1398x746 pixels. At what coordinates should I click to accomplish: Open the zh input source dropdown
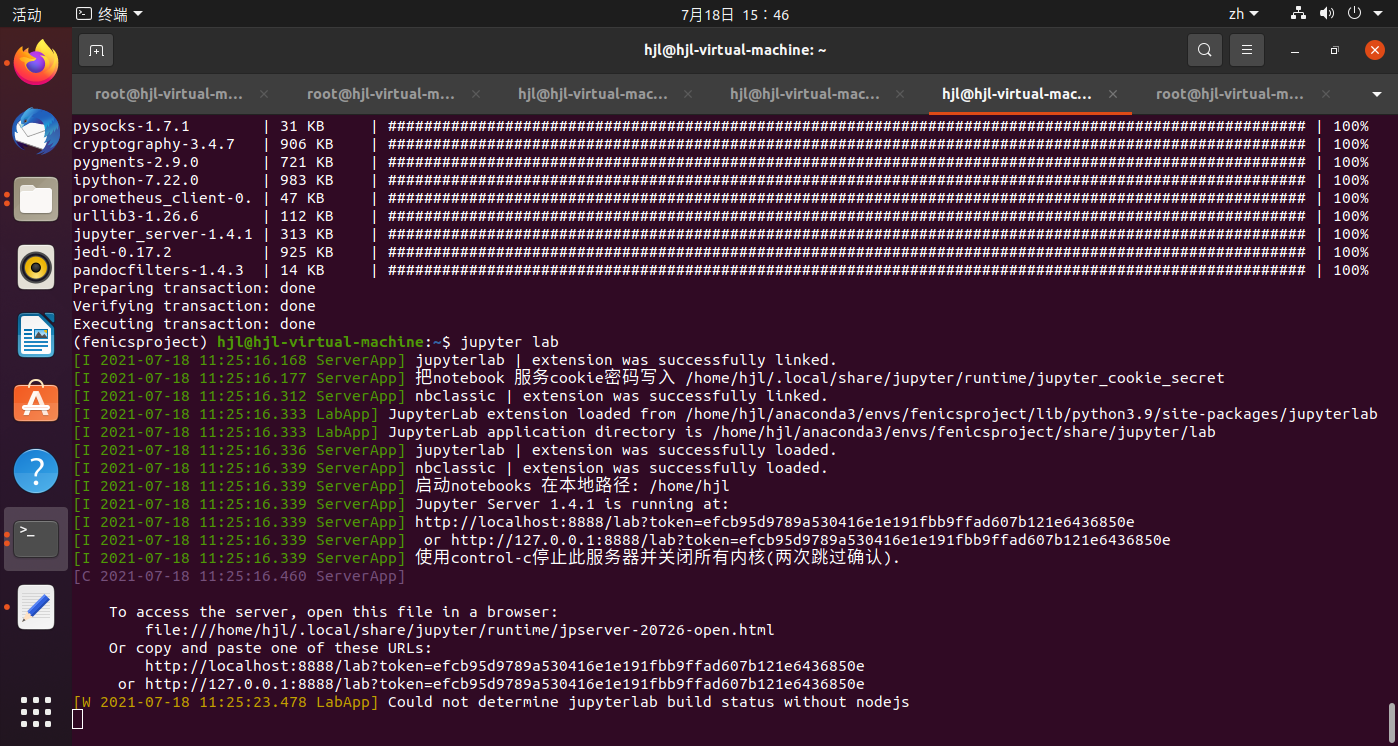coord(1243,14)
